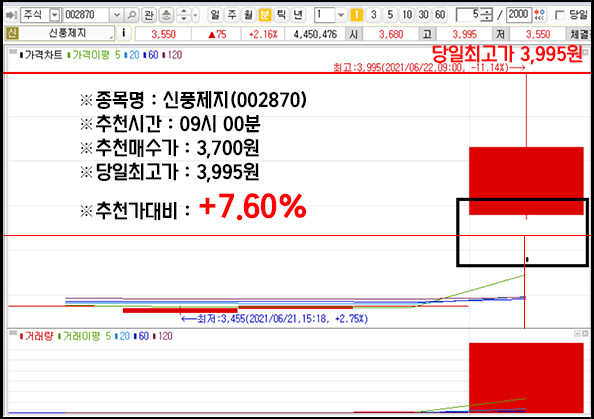Switch to the 일 daily chart tab
The image size is (594, 419).
(215, 15)
